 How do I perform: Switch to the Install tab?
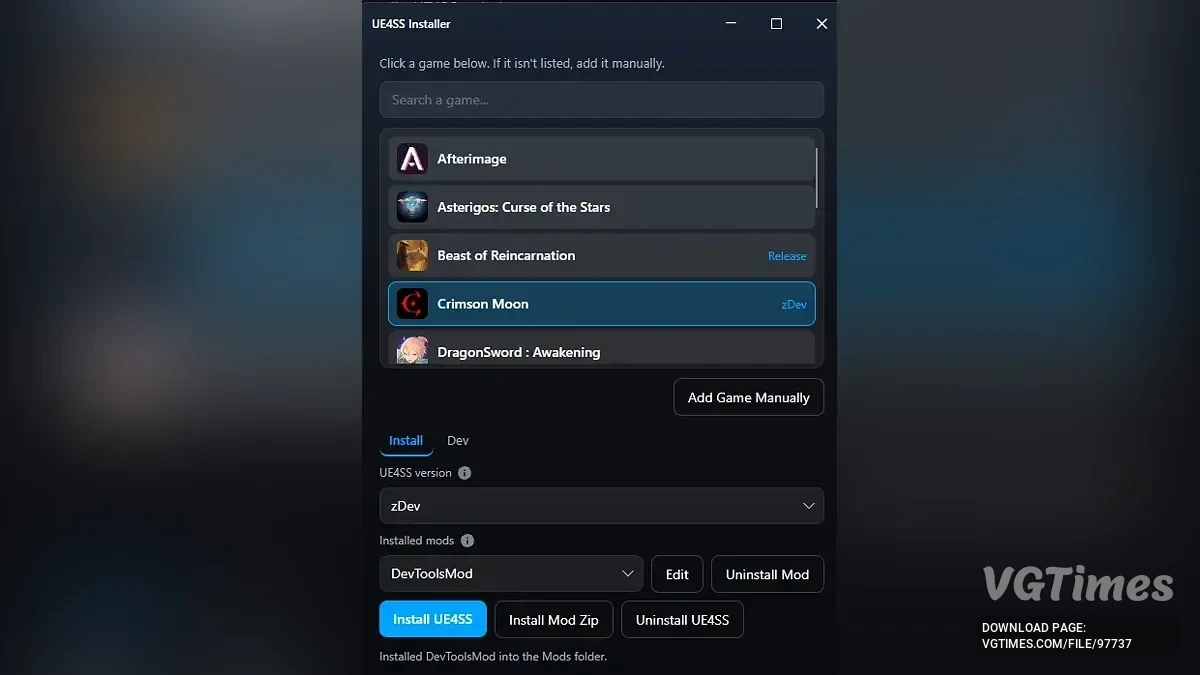(x=406, y=441)
